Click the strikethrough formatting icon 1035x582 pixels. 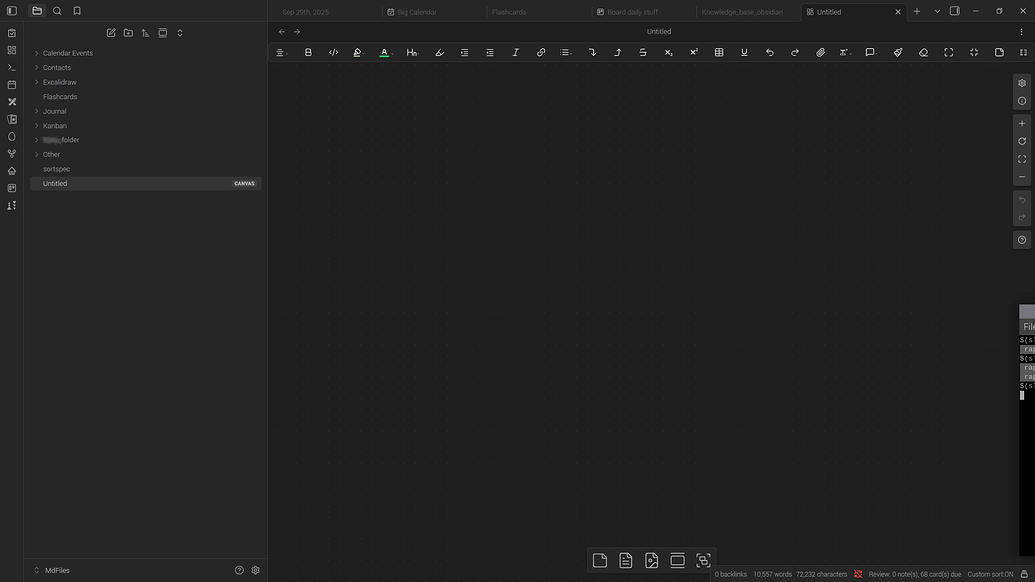tap(643, 52)
